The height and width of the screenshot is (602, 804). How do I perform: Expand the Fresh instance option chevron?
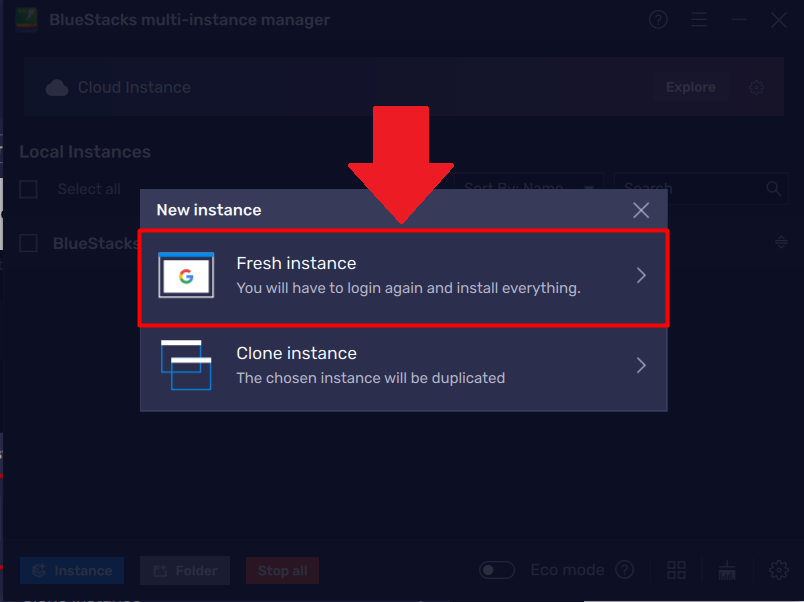tap(641, 275)
